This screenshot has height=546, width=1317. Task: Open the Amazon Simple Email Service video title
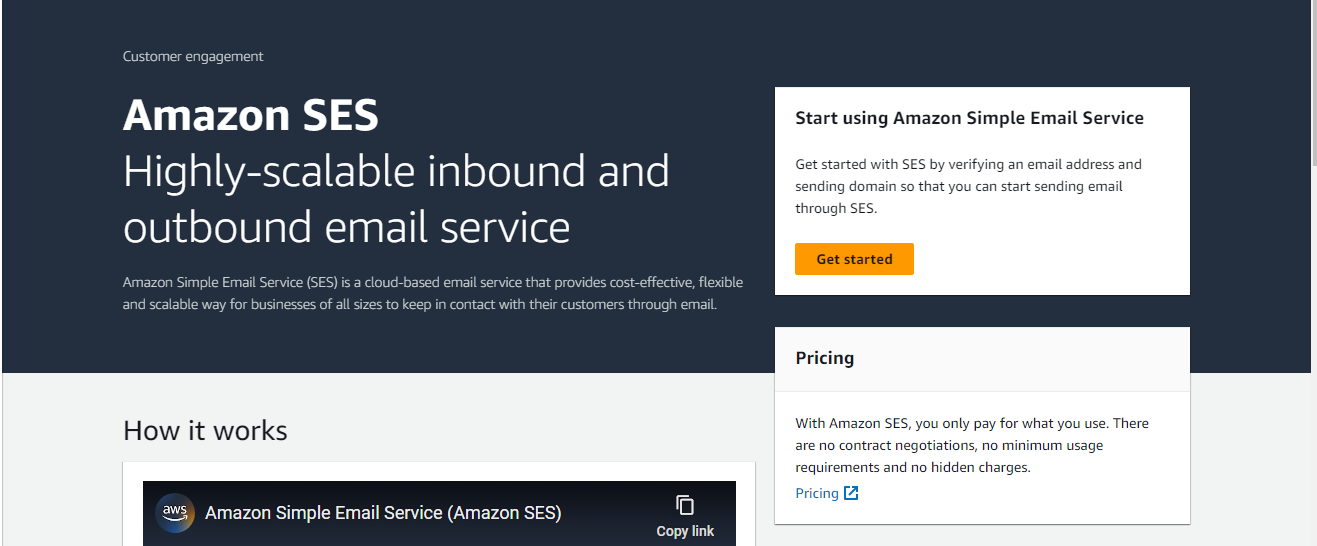[383, 513]
